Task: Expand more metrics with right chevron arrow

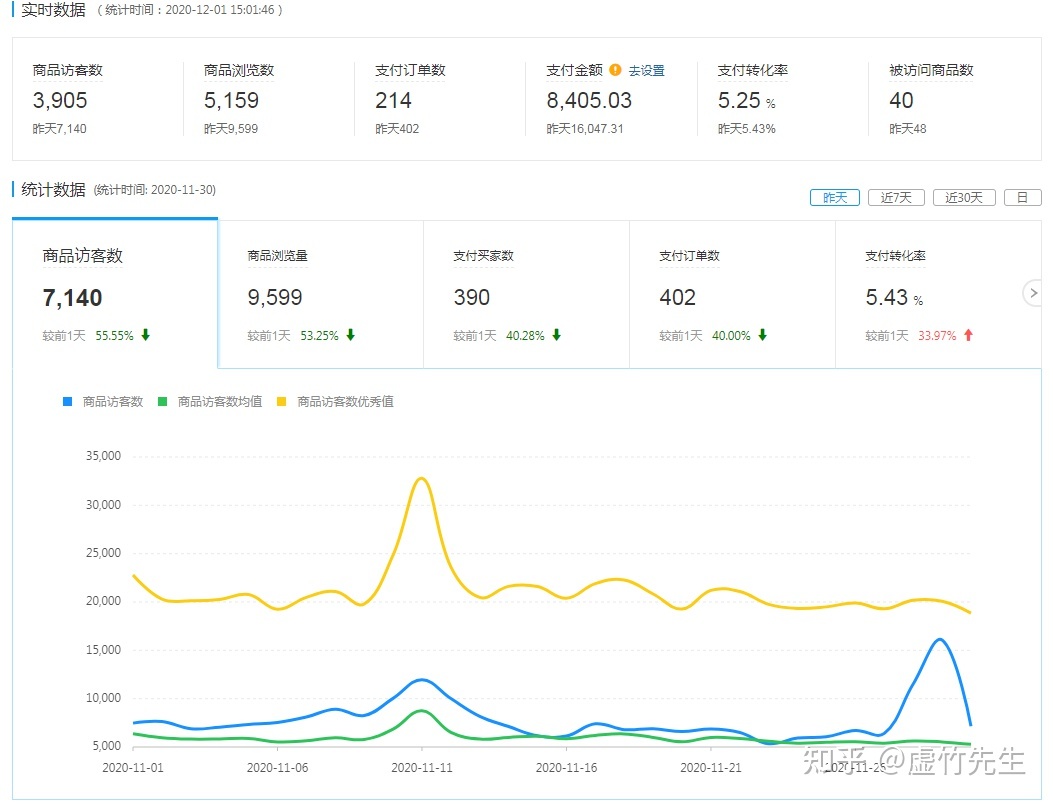Action: click(1032, 293)
